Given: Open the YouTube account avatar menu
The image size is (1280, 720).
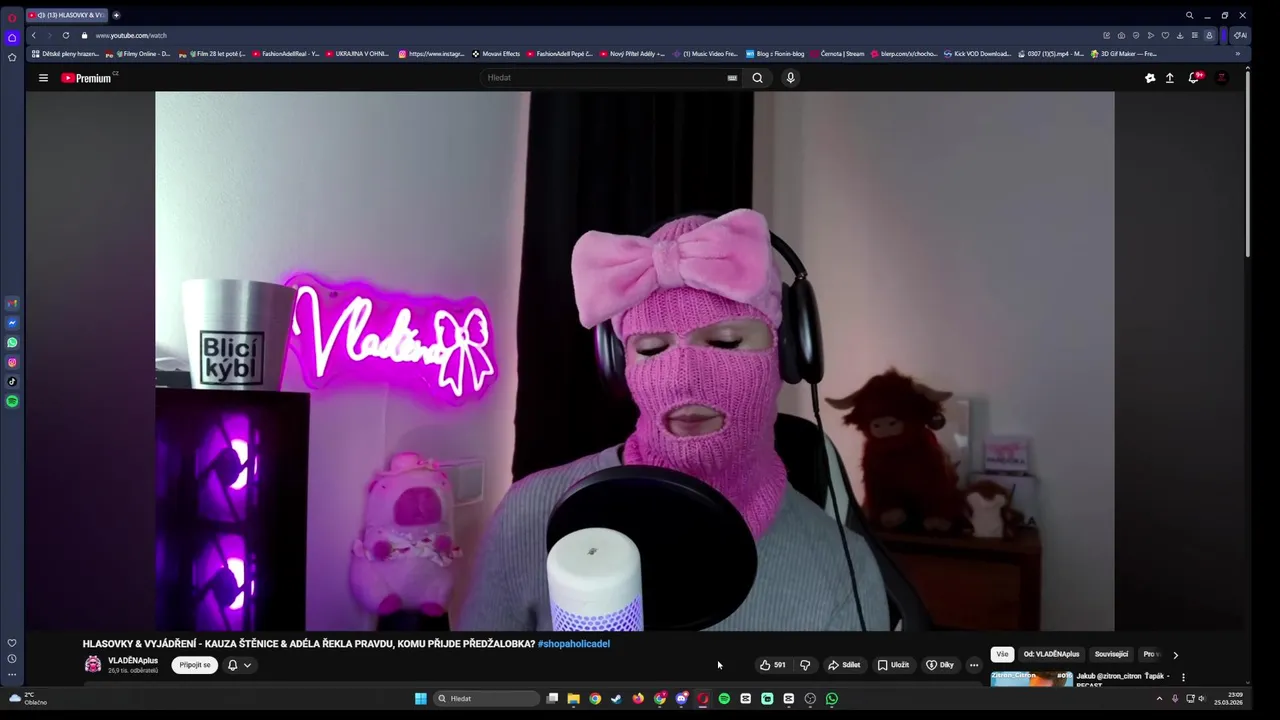Looking at the screenshot, I should 1221,78.
